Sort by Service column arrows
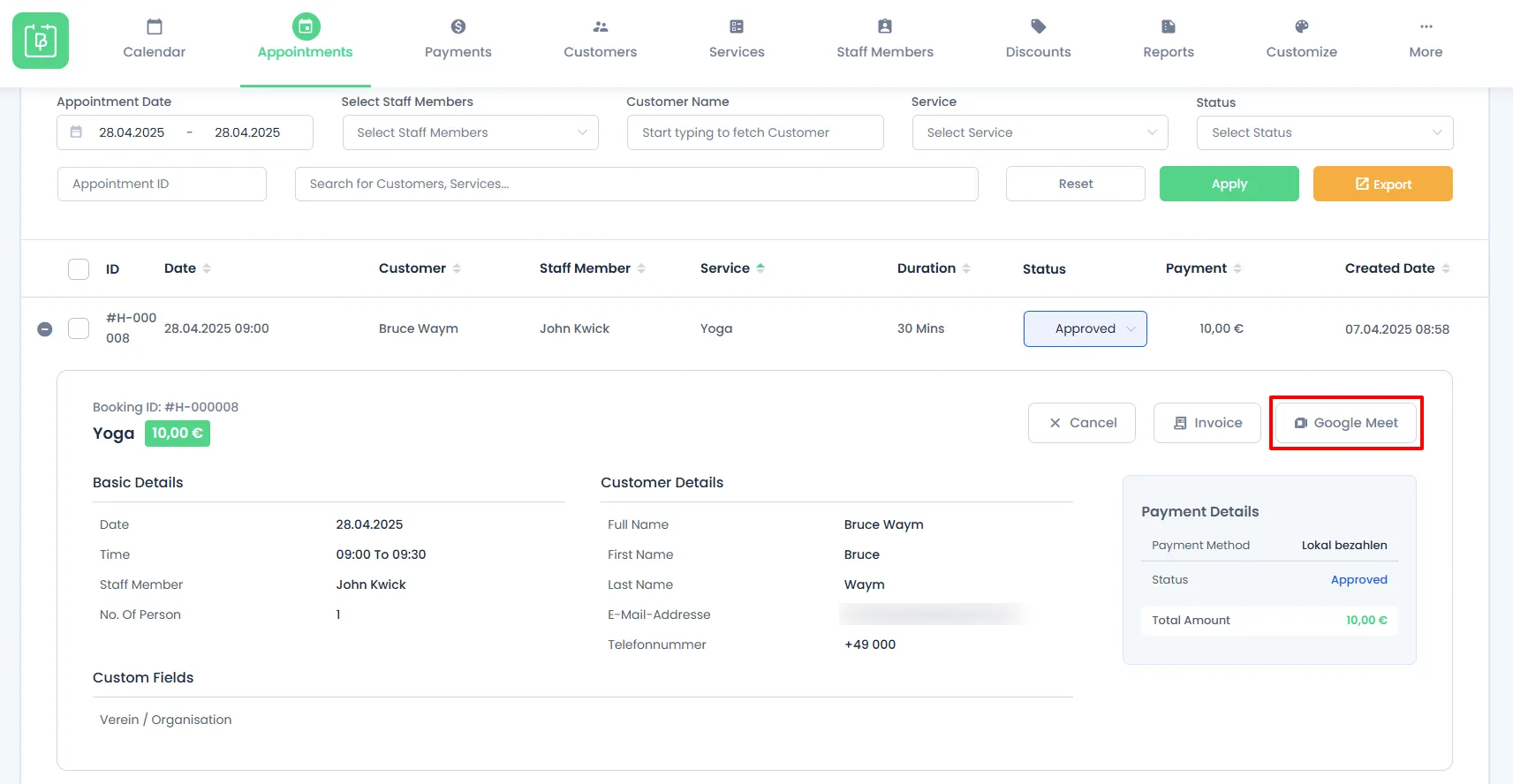The height and width of the screenshot is (784, 1513). tap(760, 268)
